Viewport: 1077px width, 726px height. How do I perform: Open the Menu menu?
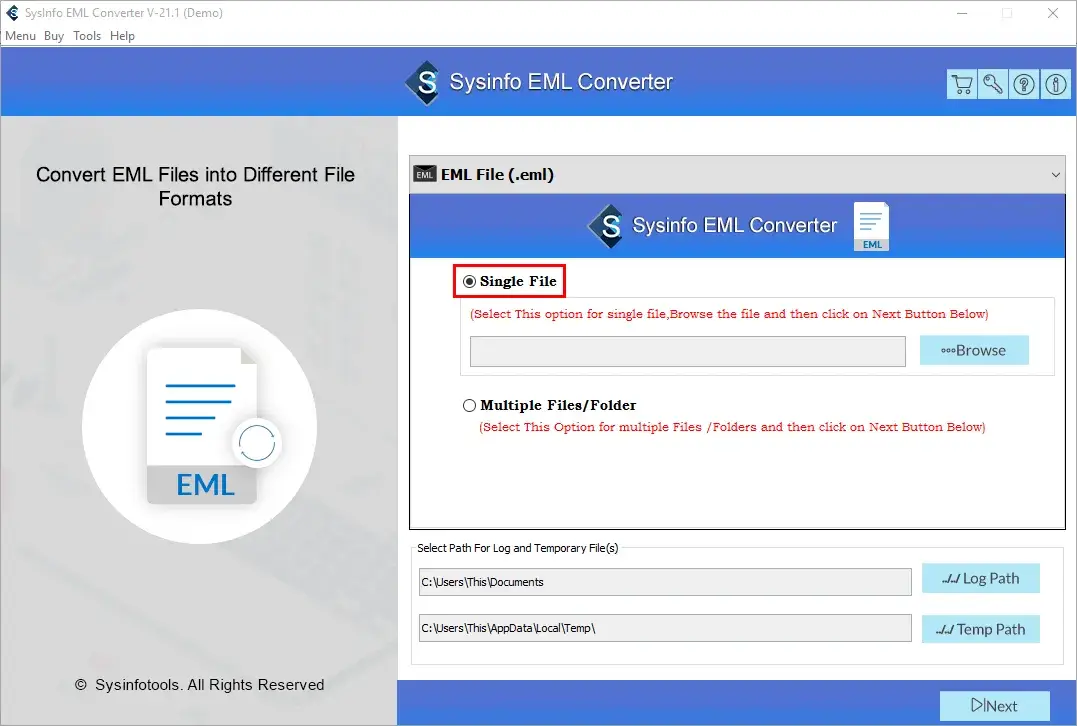click(x=20, y=36)
